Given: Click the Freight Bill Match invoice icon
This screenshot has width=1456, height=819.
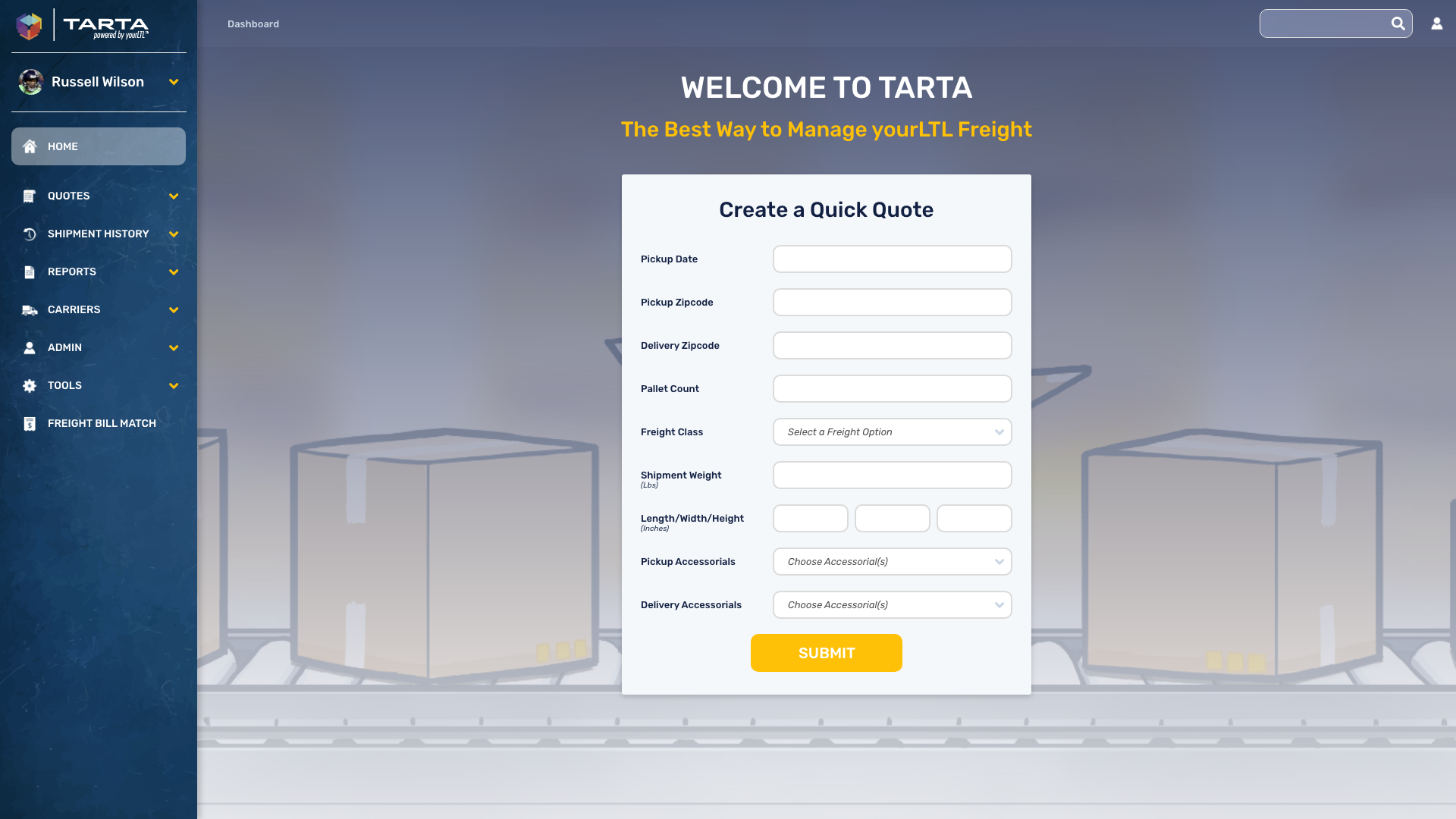Looking at the screenshot, I should (x=30, y=424).
